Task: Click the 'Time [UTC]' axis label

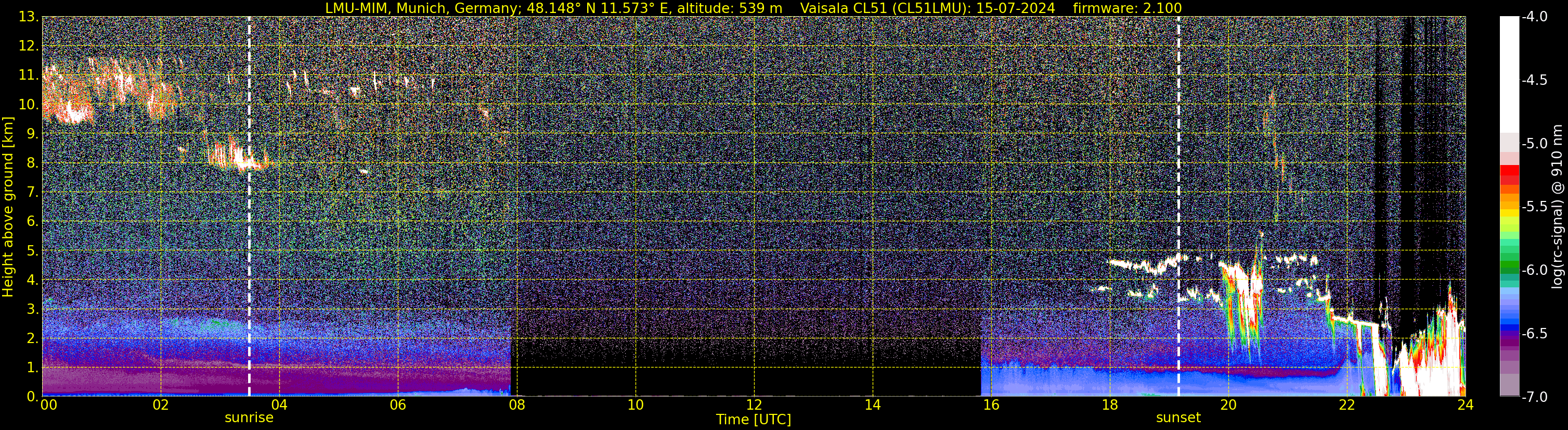Action: point(754,420)
